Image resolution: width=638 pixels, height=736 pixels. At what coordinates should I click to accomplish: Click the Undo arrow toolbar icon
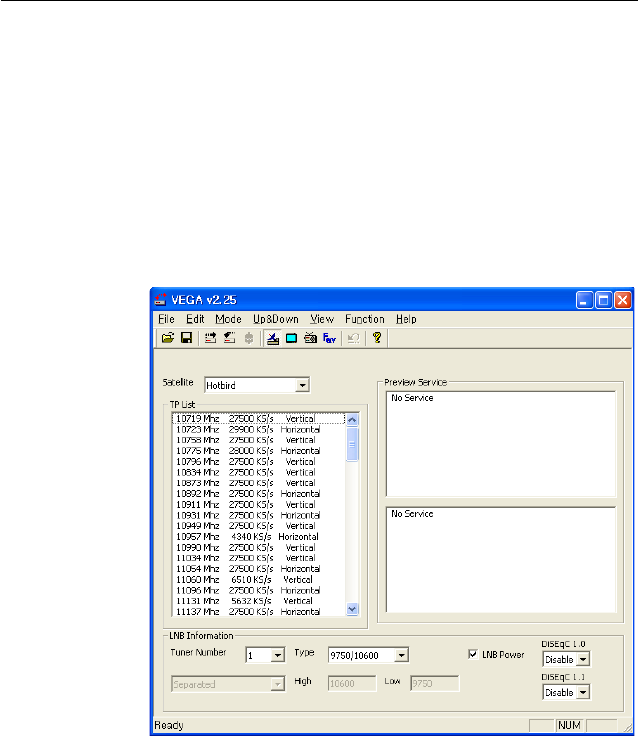(354, 338)
